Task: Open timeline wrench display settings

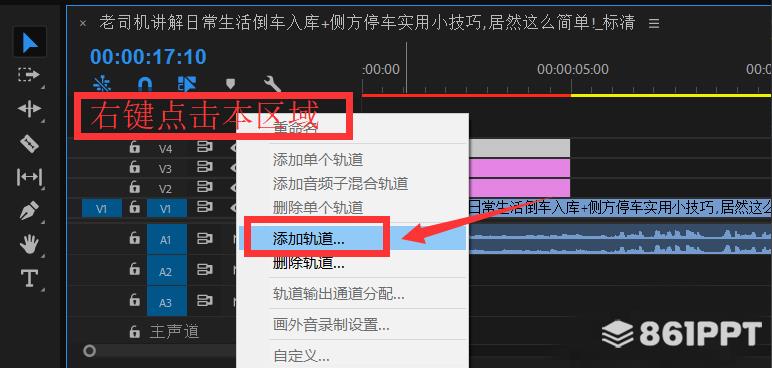Action: point(272,84)
